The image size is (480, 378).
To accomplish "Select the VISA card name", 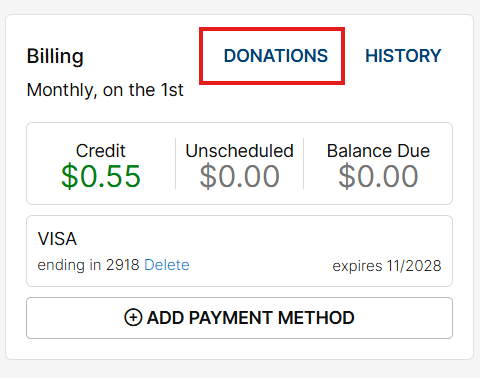I will tap(57, 239).
